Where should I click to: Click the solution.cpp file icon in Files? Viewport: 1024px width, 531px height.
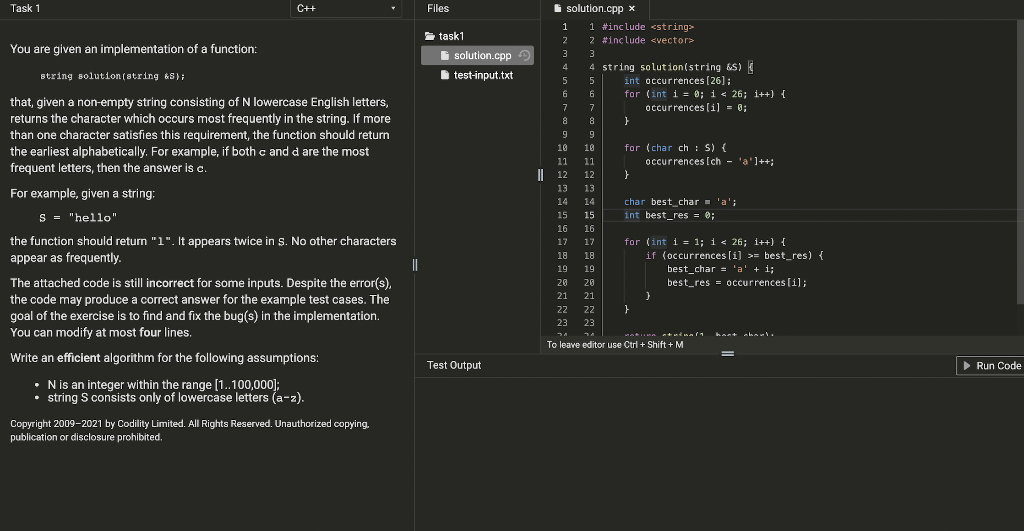pyautogui.click(x=445, y=56)
